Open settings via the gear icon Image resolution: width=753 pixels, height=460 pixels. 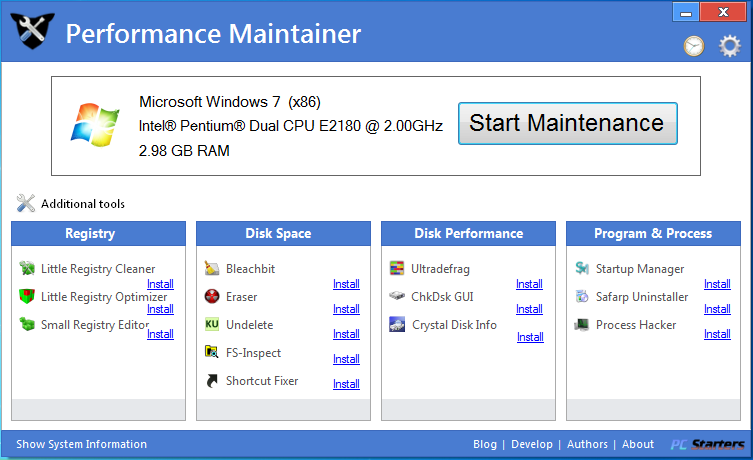click(x=729, y=46)
